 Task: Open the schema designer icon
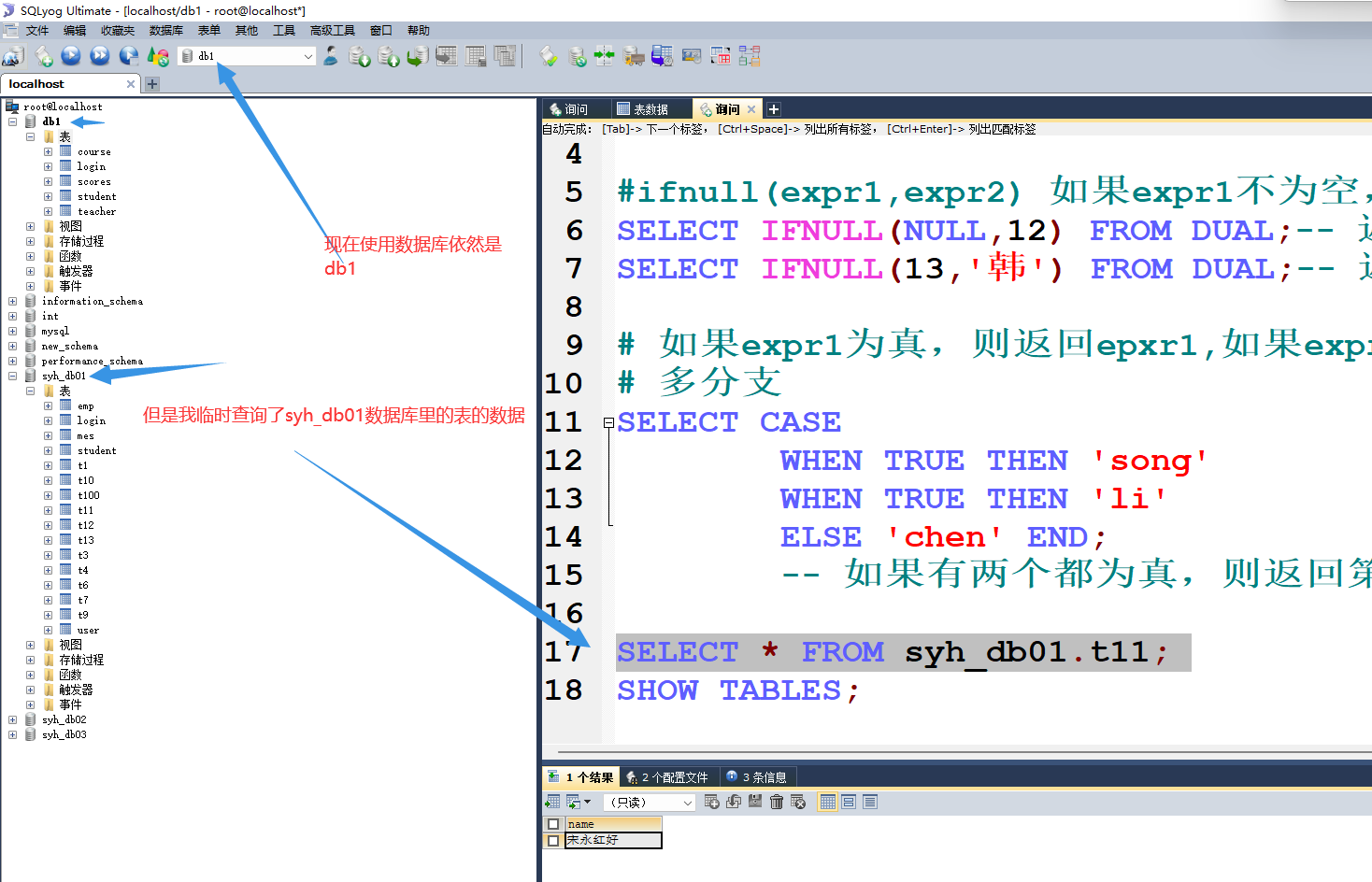pyautogui.click(x=750, y=56)
